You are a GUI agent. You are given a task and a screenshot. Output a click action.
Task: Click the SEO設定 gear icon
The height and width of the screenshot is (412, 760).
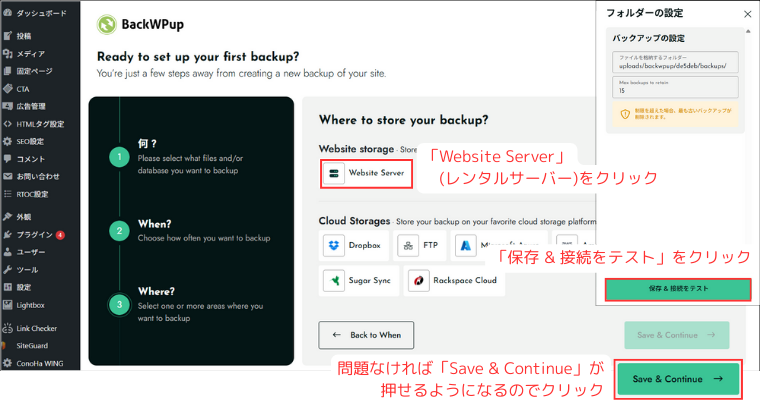click(7, 141)
